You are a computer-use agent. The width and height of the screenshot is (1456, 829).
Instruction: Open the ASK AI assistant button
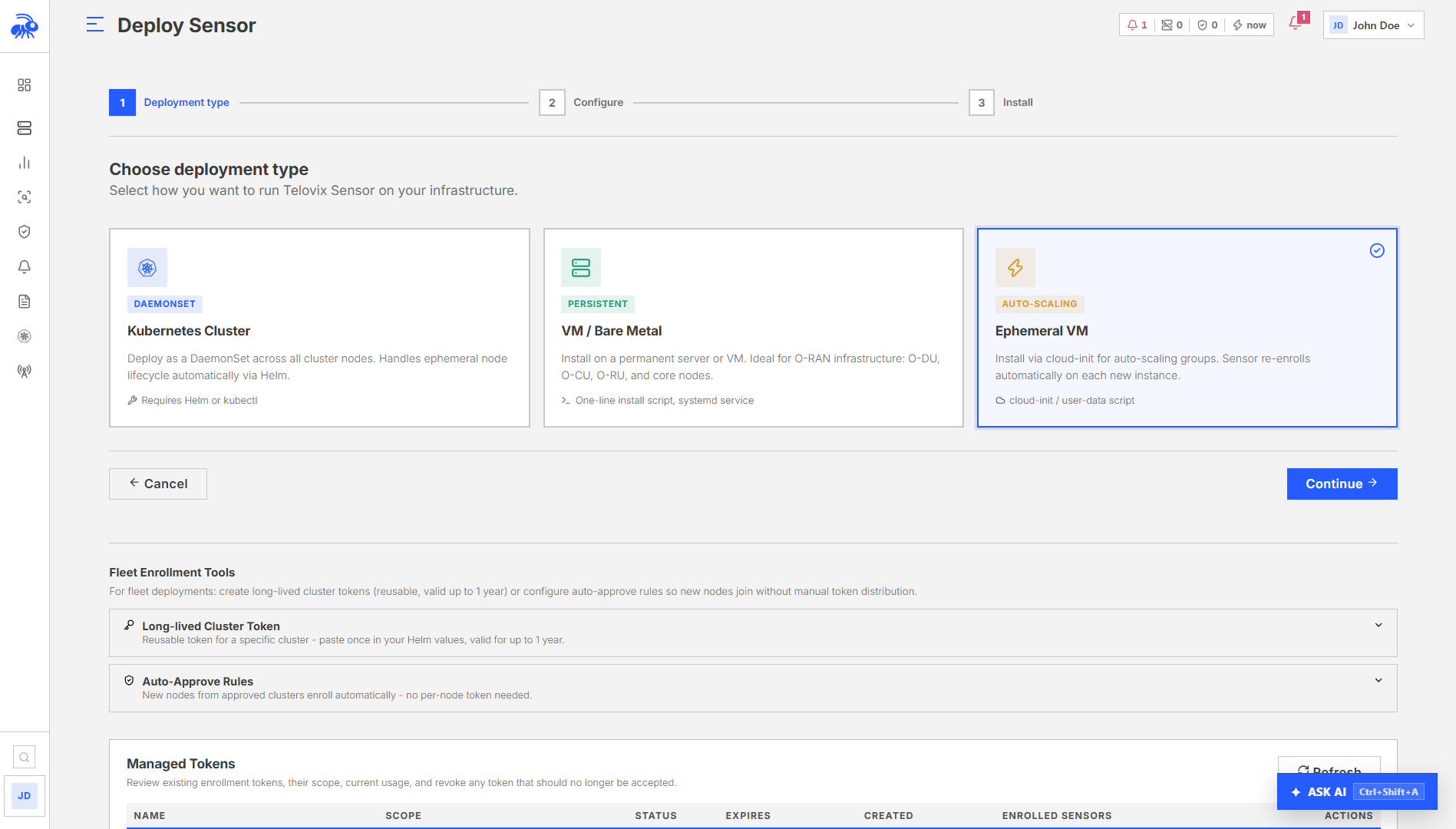[1357, 791]
